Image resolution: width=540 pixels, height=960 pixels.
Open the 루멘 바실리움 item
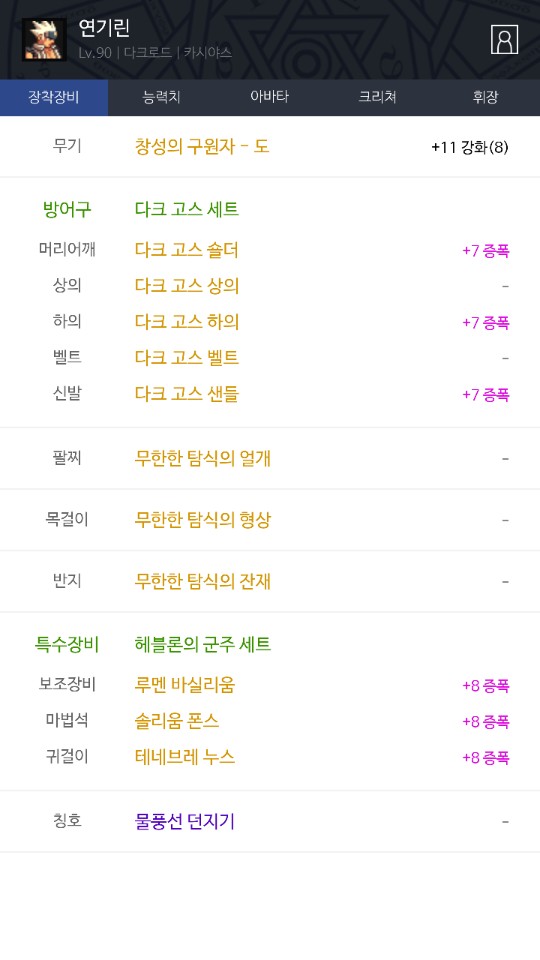point(185,684)
